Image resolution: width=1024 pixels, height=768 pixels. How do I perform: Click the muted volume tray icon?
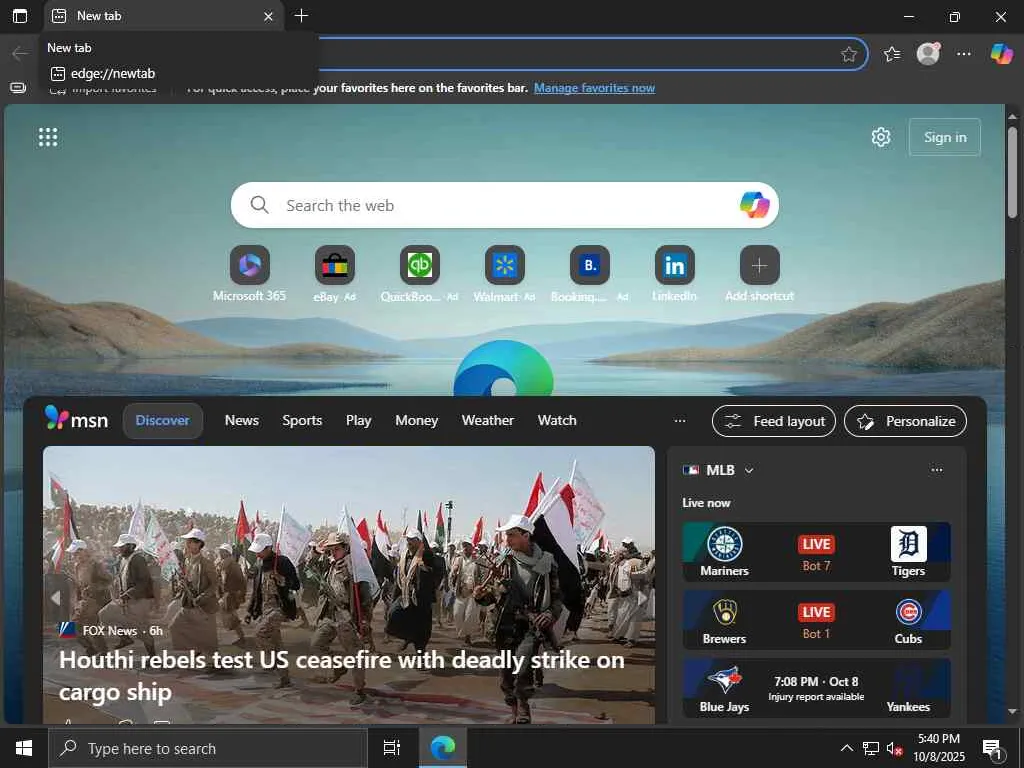894,748
